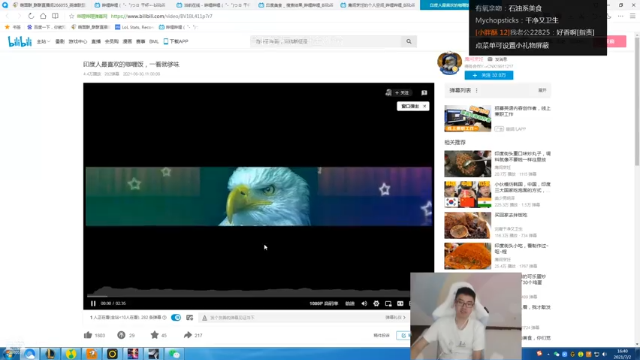Click the bilibili logo
This screenshot has height=360, width=640.
(20, 41)
